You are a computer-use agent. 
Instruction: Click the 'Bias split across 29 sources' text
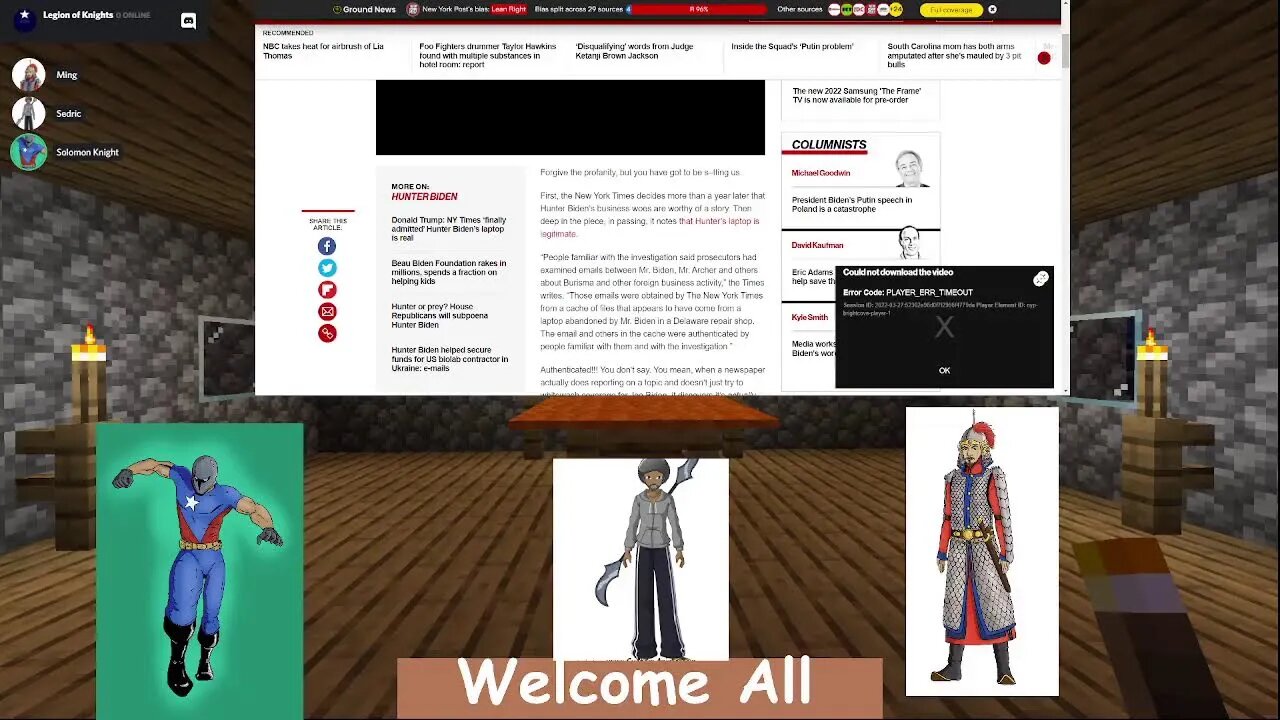click(x=579, y=10)
